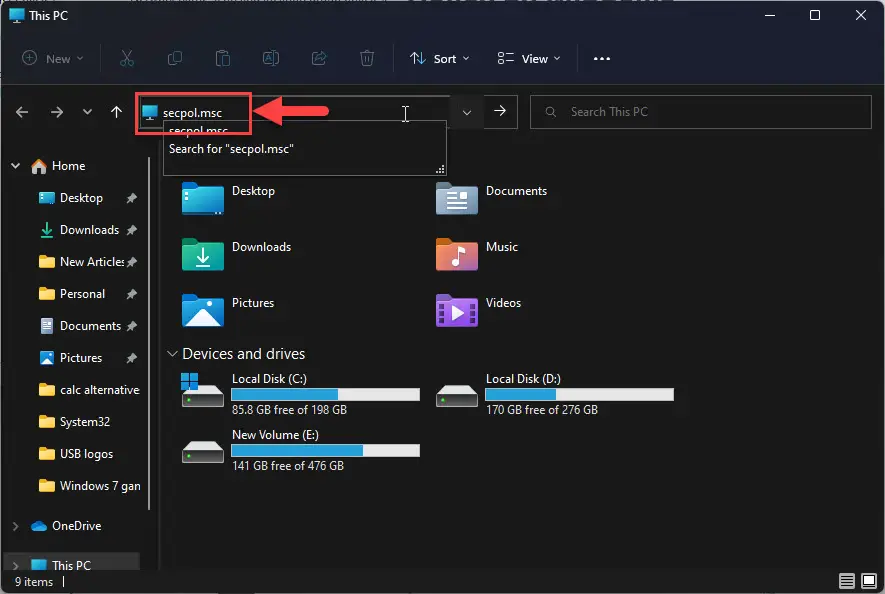Viewport: 885px width, 594px height.
Task: Click the Share icon in toolbar
Action: click(x=319, y=58)
